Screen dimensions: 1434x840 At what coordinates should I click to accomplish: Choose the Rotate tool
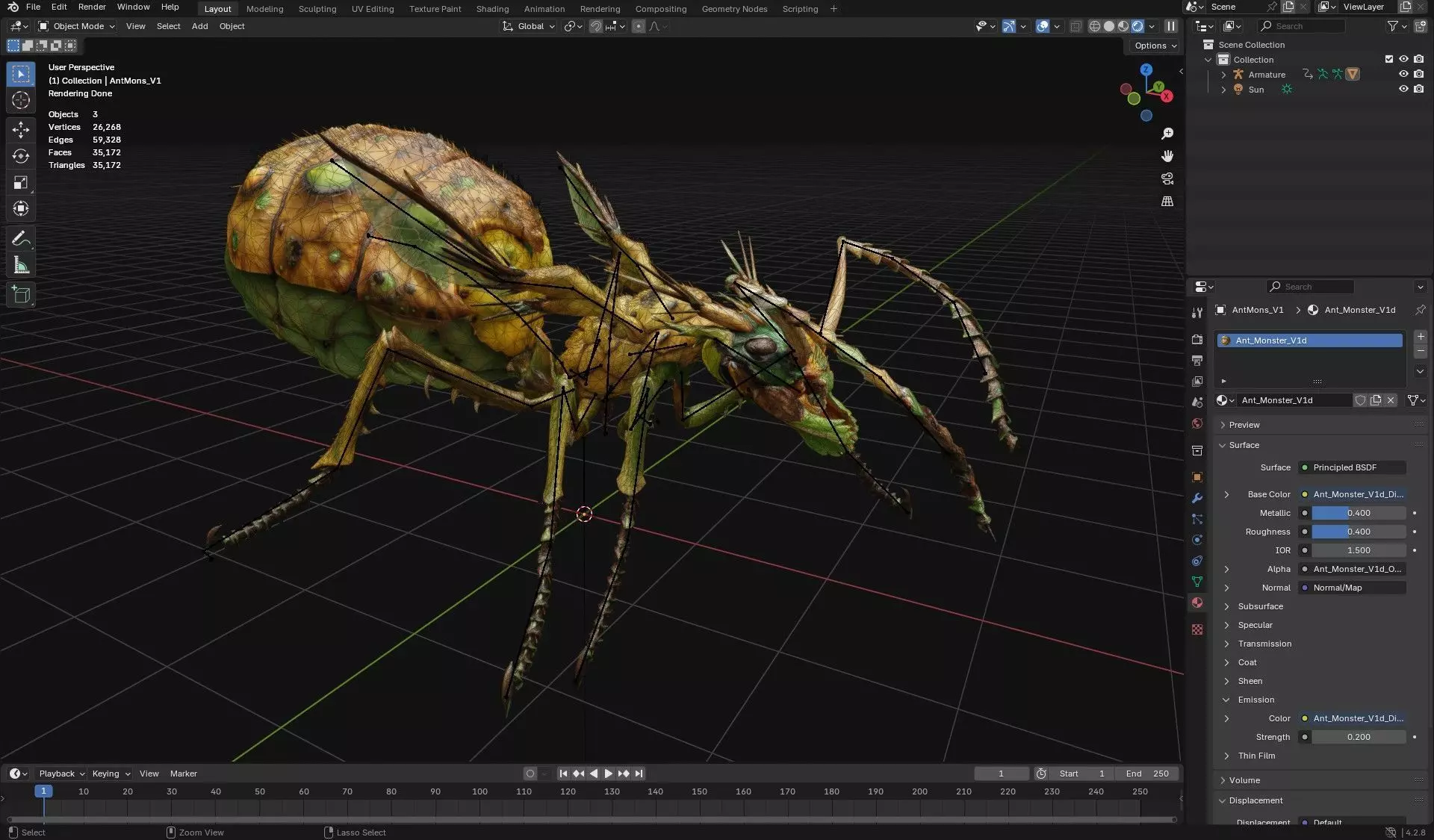(x=21, y=156)
